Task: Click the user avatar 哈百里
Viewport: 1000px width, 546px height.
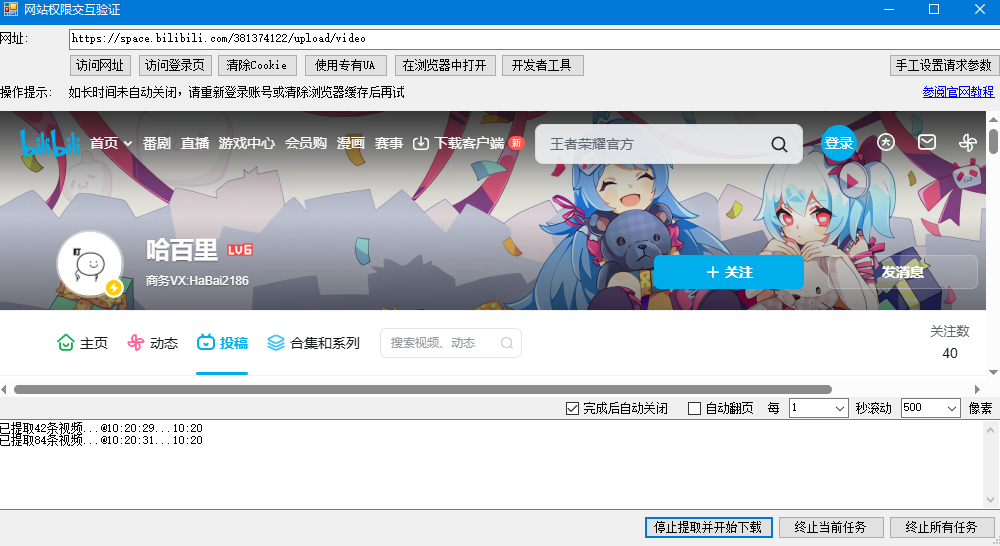Action: click(90, 264)
